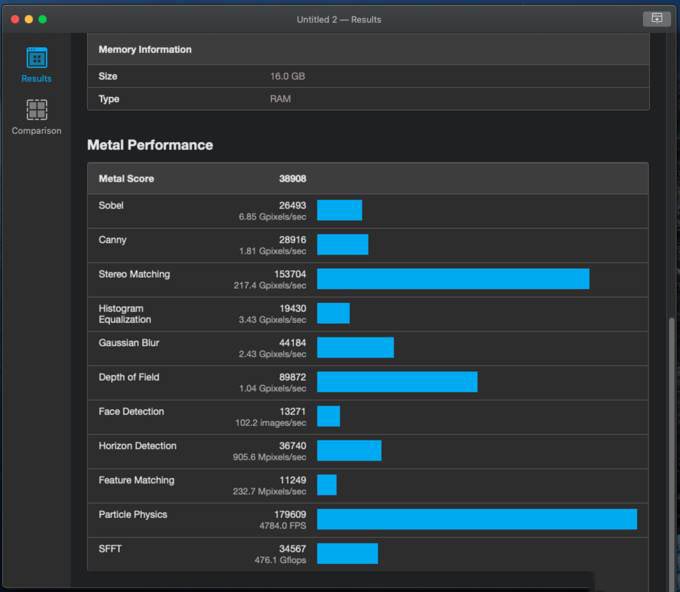
Task: Click the 476.1 Gflops rate text
Action: tap(280, 560)
